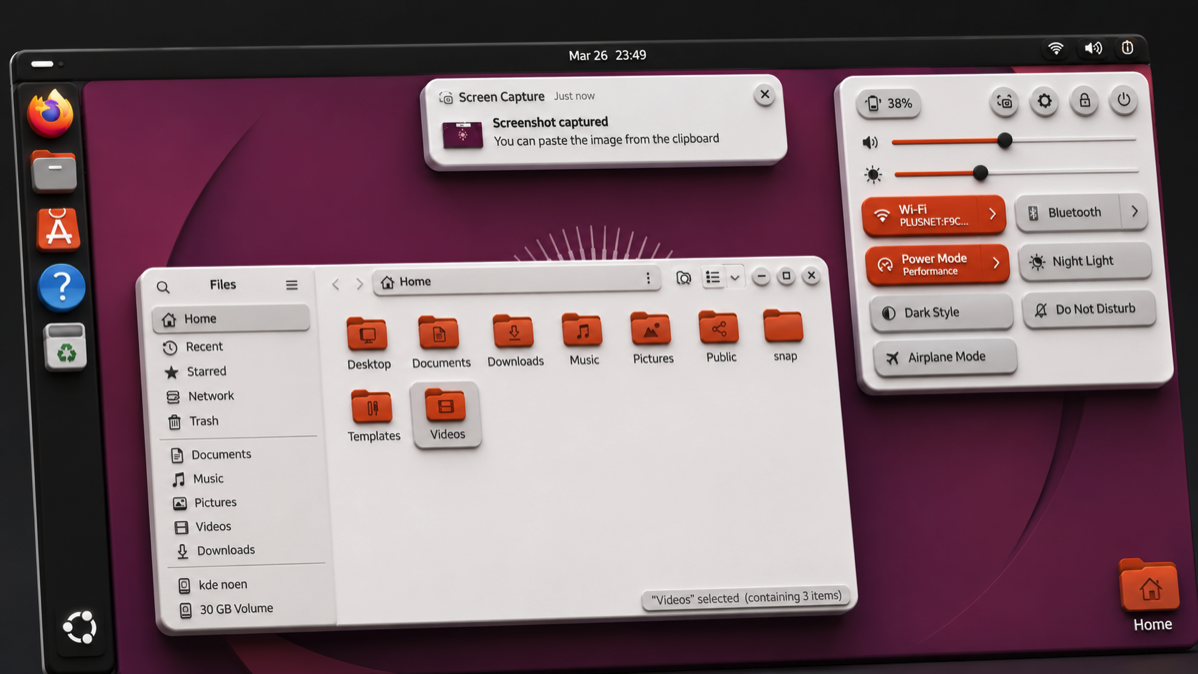The width and height of the screenshot is (1198, 674).
Task: Switch Files to list view
Action: point(712,277)
